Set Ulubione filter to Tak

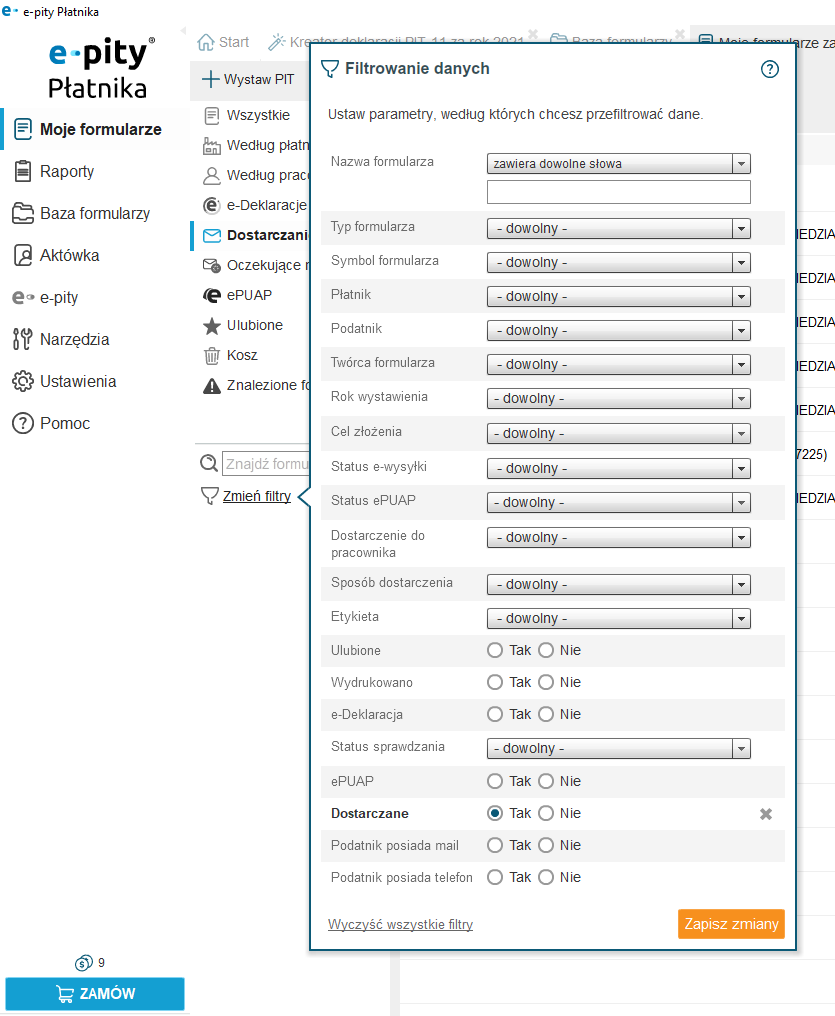click(495, 651)
